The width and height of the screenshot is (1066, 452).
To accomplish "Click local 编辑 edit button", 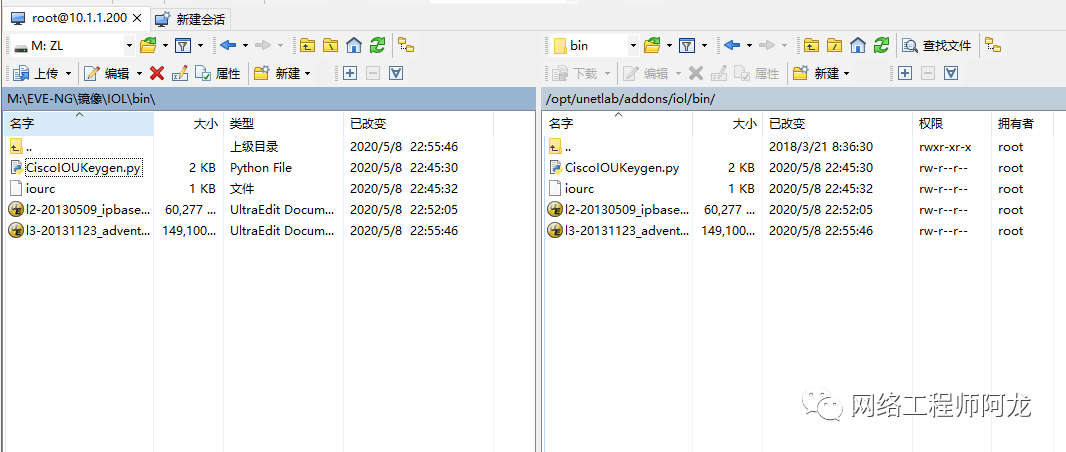I will [107, 73].
